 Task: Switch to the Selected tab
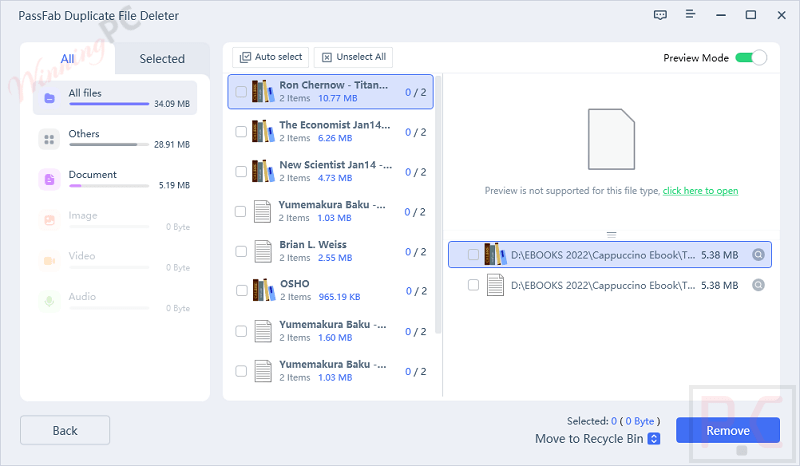tap(162, 59)
